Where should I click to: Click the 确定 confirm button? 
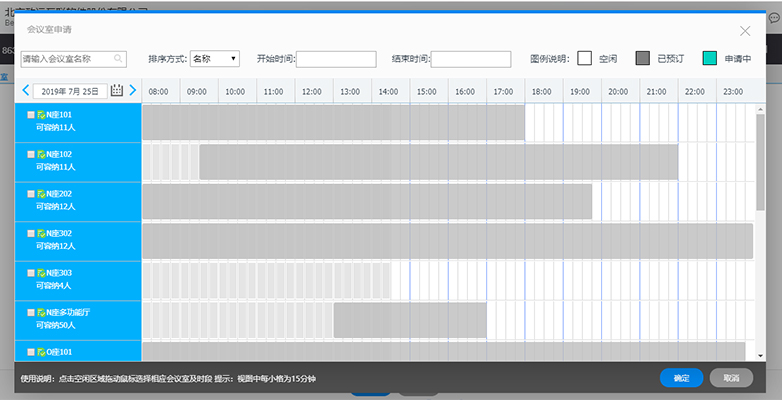[681, 378]
